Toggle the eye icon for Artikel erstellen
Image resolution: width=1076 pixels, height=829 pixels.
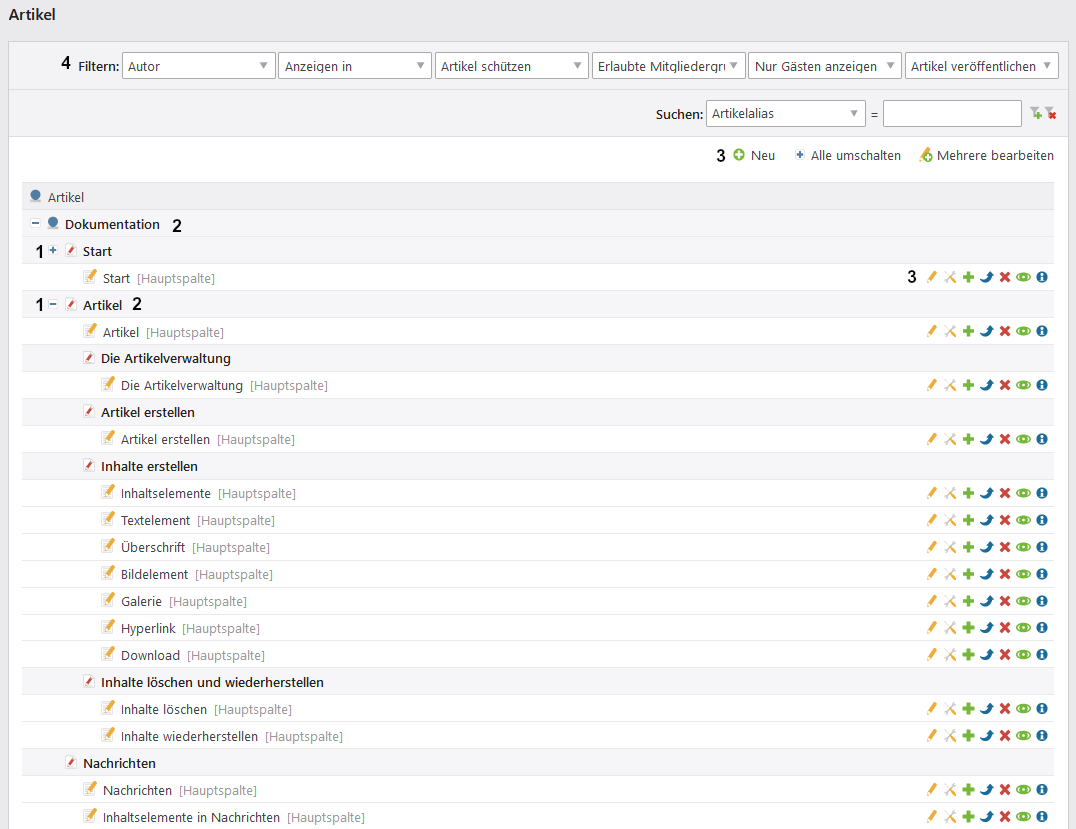tap(1023, 439)
